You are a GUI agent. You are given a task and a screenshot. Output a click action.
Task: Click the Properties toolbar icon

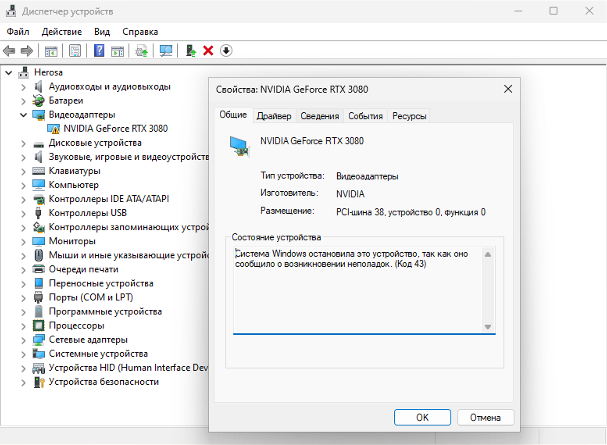[x=75, y=51]
